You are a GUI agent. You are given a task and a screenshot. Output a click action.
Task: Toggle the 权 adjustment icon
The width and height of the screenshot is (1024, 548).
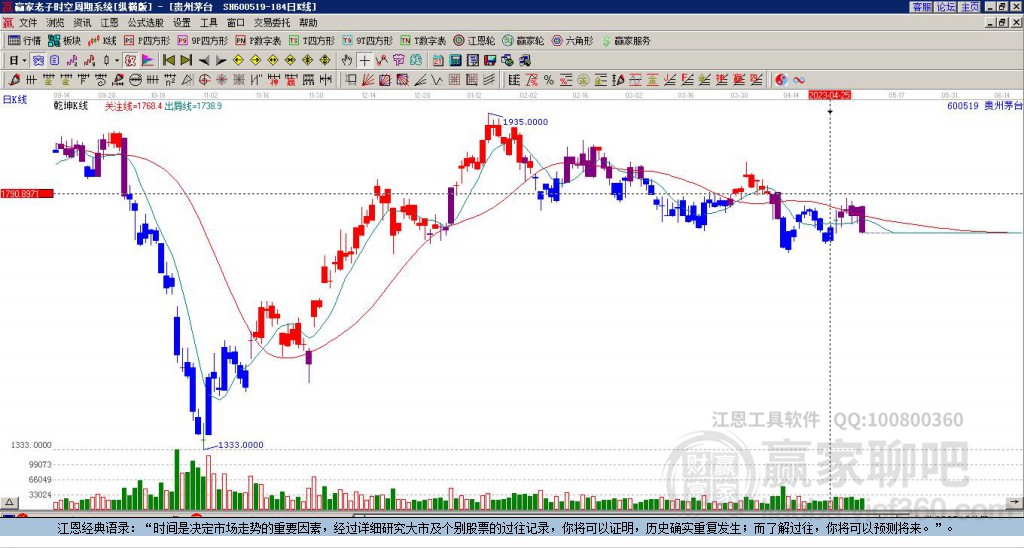point(130,61)
